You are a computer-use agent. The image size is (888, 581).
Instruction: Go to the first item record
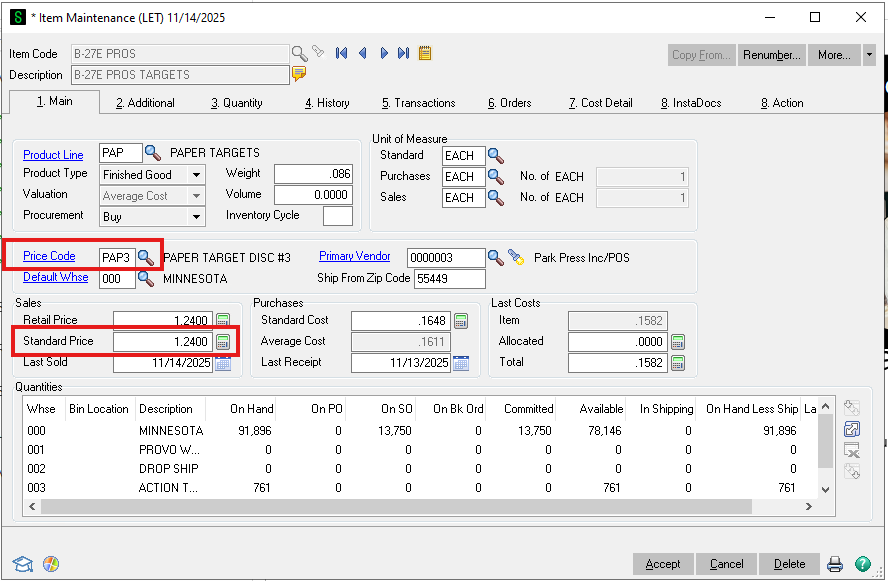(x=341, y=54)
